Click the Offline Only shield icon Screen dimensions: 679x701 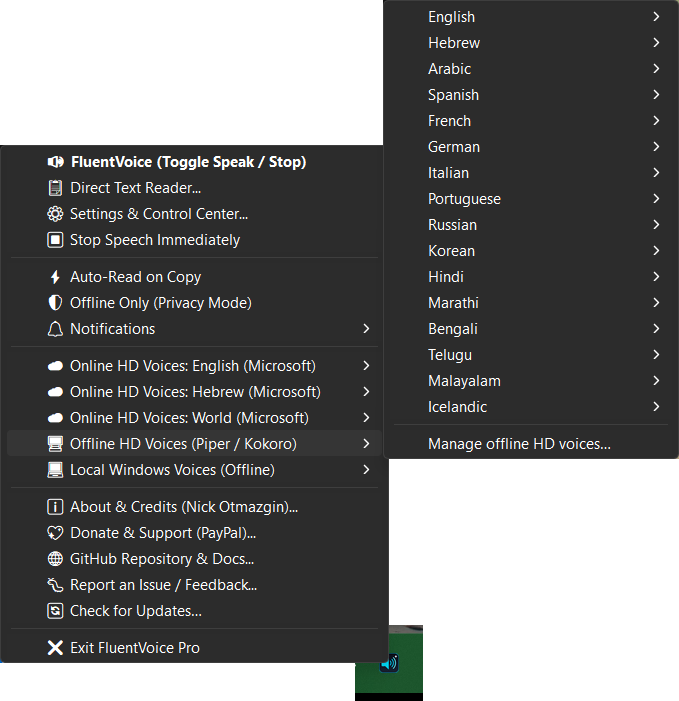click(55, 303)
